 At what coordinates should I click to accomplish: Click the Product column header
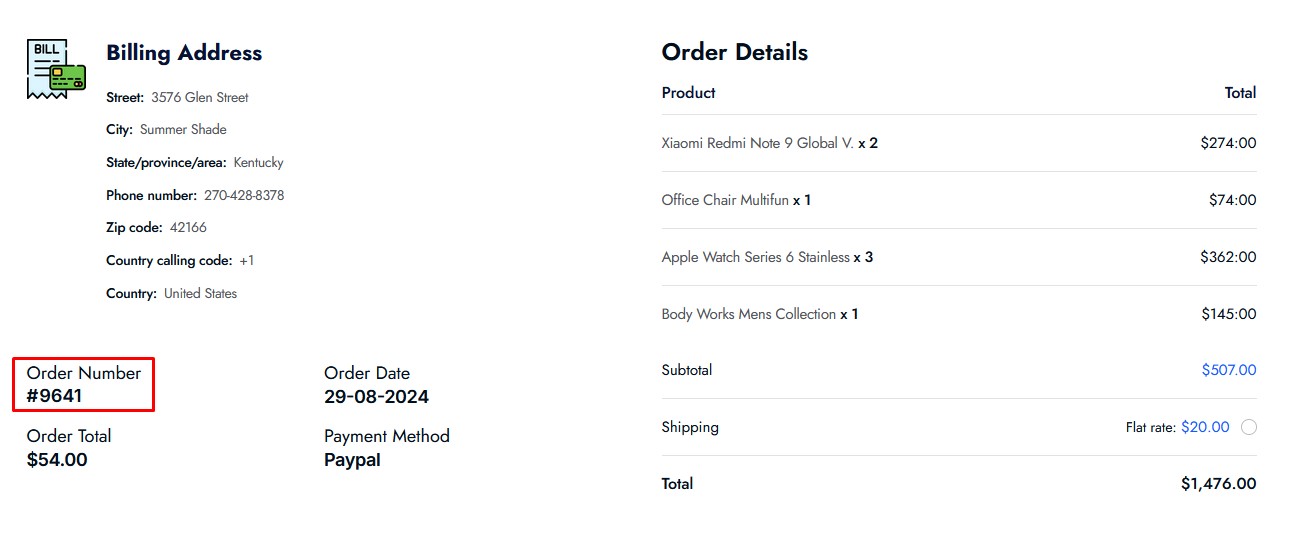click(x=689, y=92)
